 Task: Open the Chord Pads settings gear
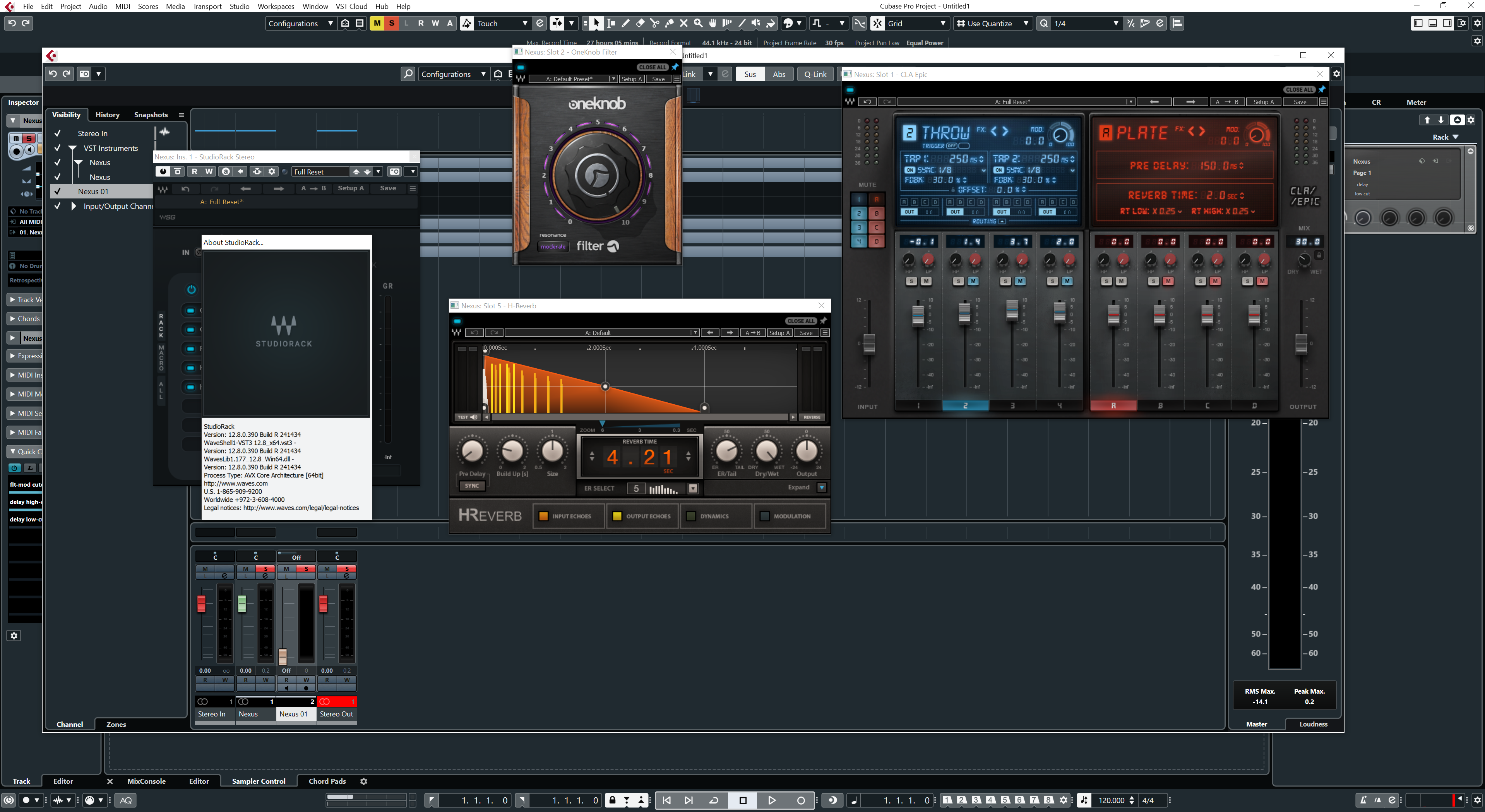click(x=364, y=781)
